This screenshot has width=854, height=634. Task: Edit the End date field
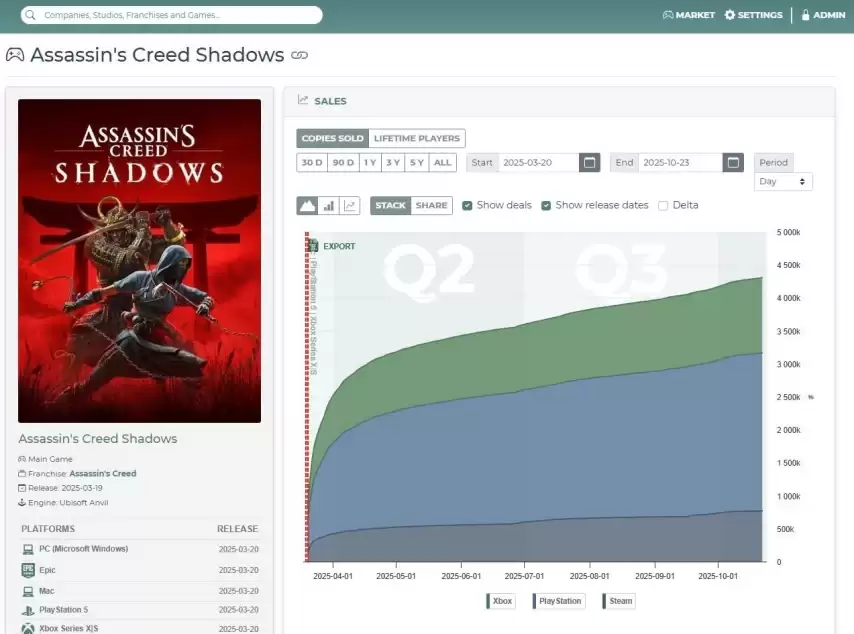pos(680,162)
